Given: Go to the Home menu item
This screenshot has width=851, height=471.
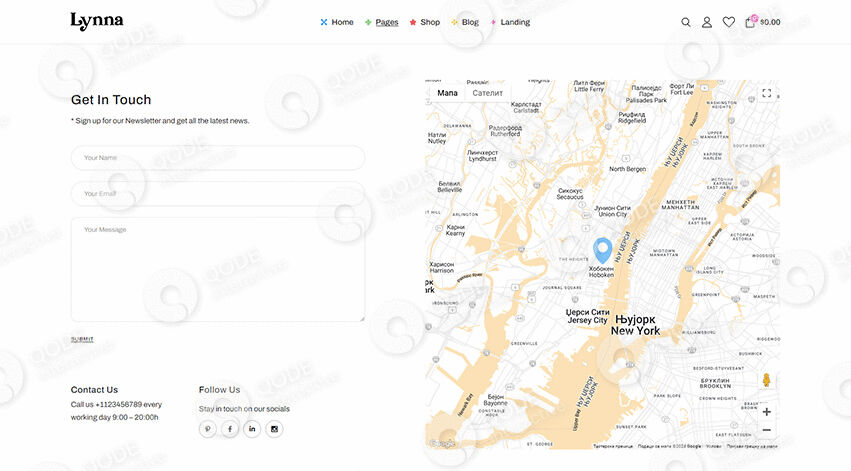Looking at the screenshot, I should [342, 22].
